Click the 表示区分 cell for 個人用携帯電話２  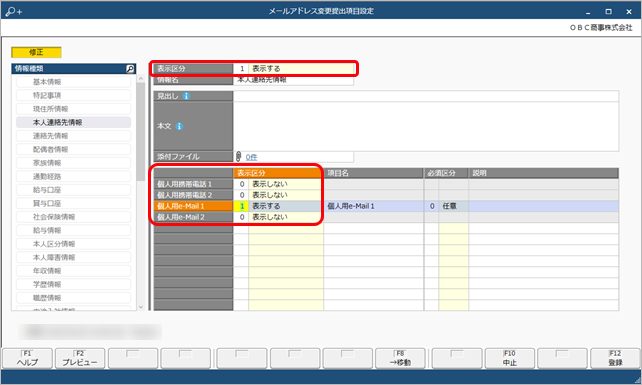(x=278, y=195)
